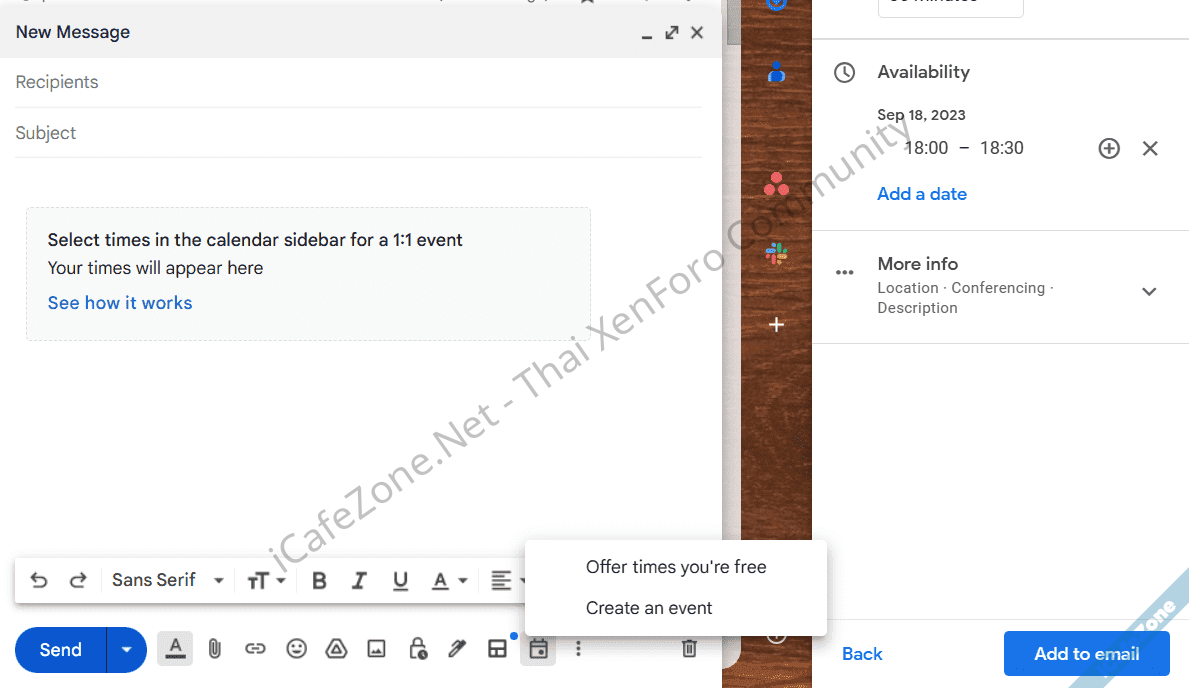
Task: Discard the draft with the trash icon
Action: tap(689, 649)
